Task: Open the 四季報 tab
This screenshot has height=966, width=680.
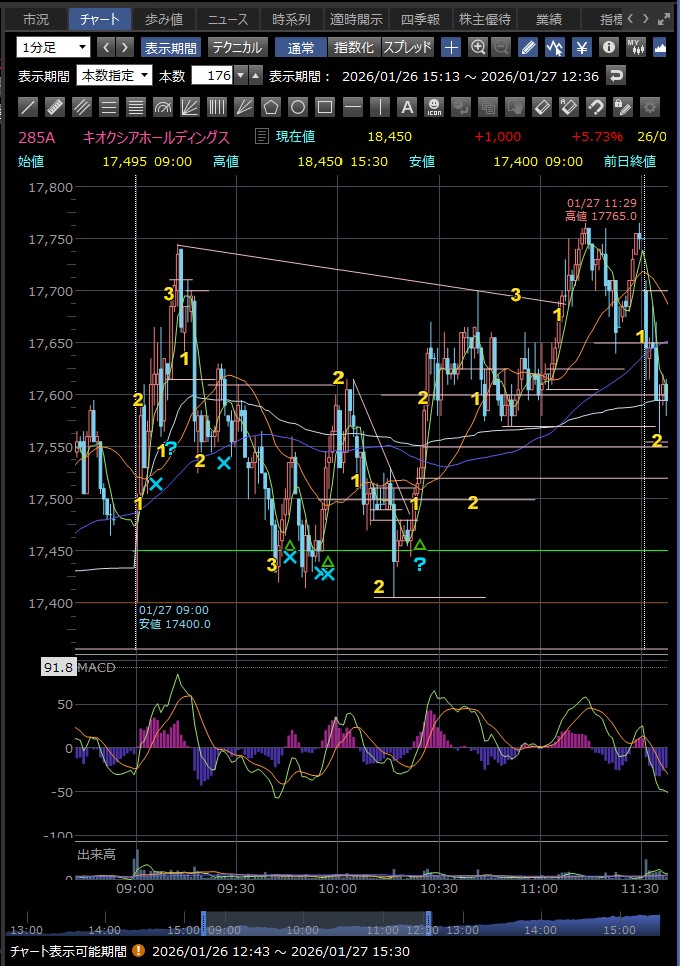Action: coord(420,19)
